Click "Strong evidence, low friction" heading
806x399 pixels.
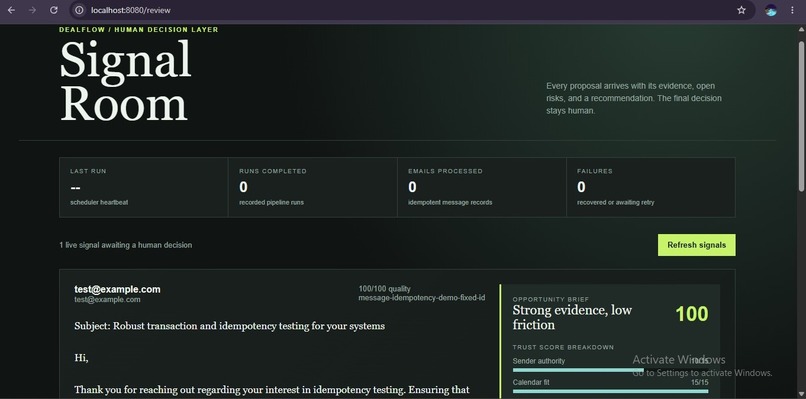(x=572, y=317)
